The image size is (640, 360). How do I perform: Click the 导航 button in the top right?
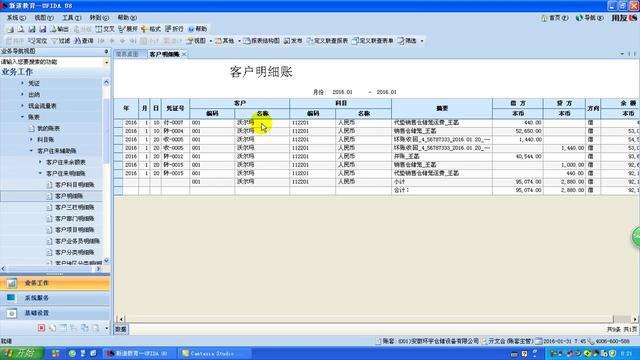589,18
